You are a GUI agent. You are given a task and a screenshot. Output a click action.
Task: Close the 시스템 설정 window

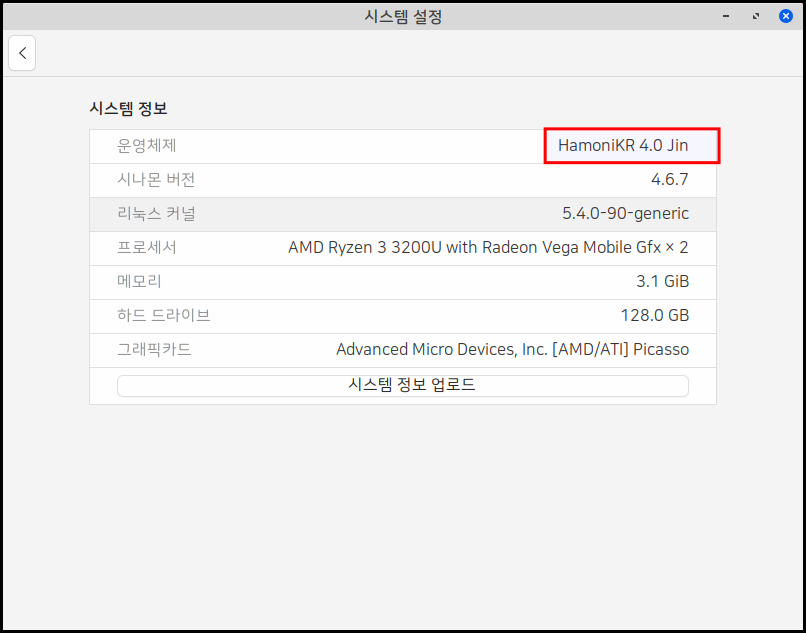pyautogui.click(x=785, y=16)
